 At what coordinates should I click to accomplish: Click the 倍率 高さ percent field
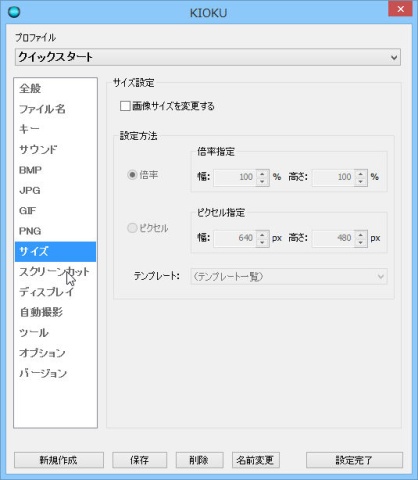[333, 177]
